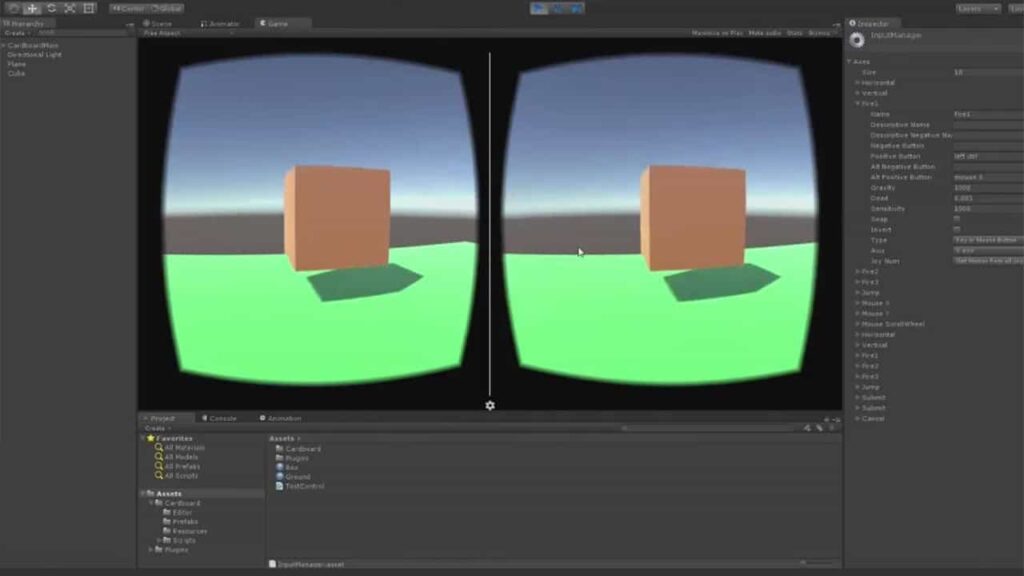Open Hierarchy Create dropdown

(x=18, y=33)
